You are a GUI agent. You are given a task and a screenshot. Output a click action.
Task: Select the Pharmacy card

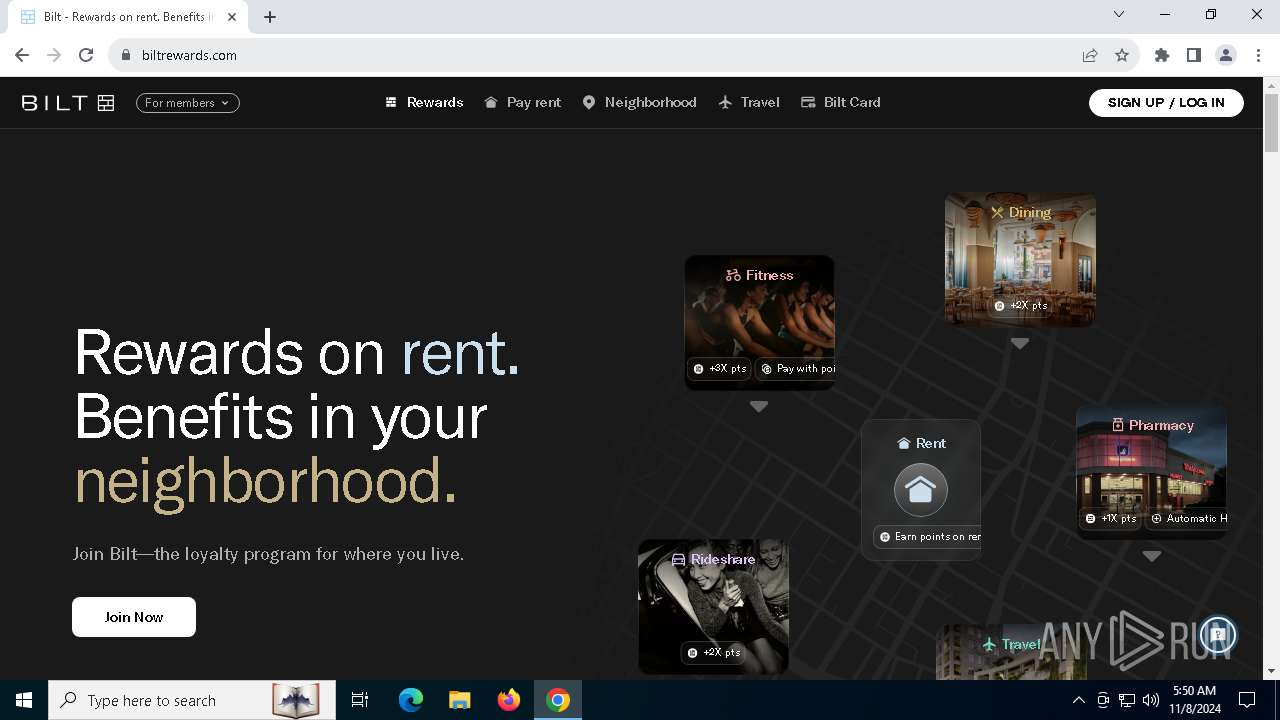coord(1151,471)
